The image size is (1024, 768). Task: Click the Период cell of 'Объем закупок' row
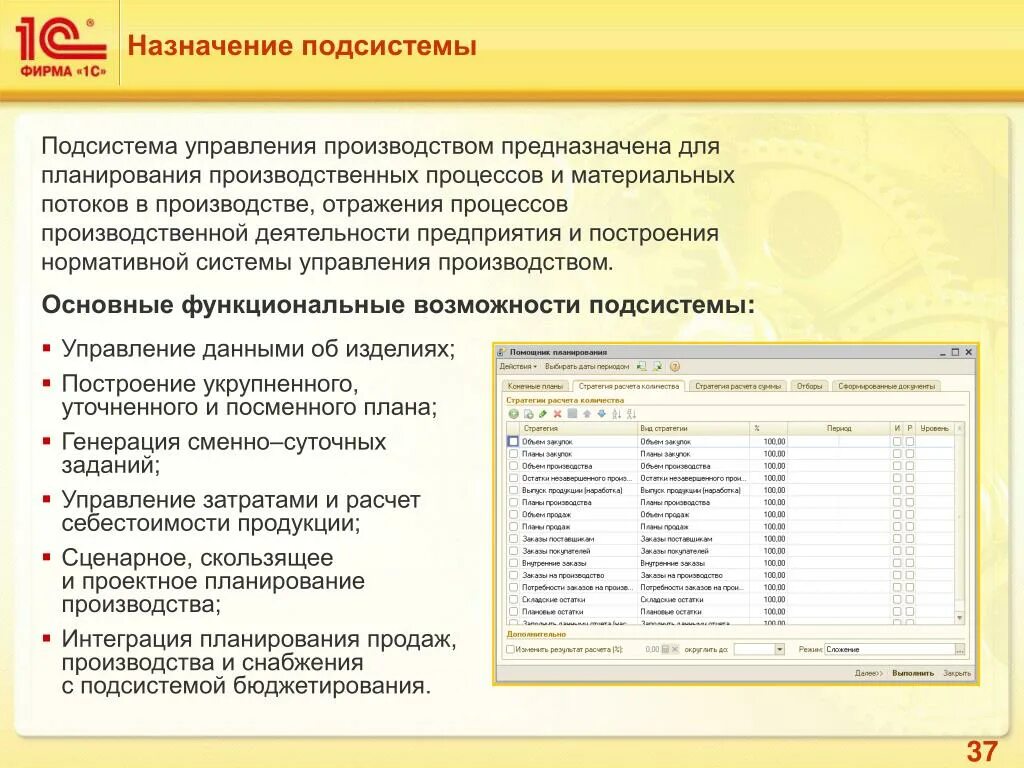(x=839, y=441)
